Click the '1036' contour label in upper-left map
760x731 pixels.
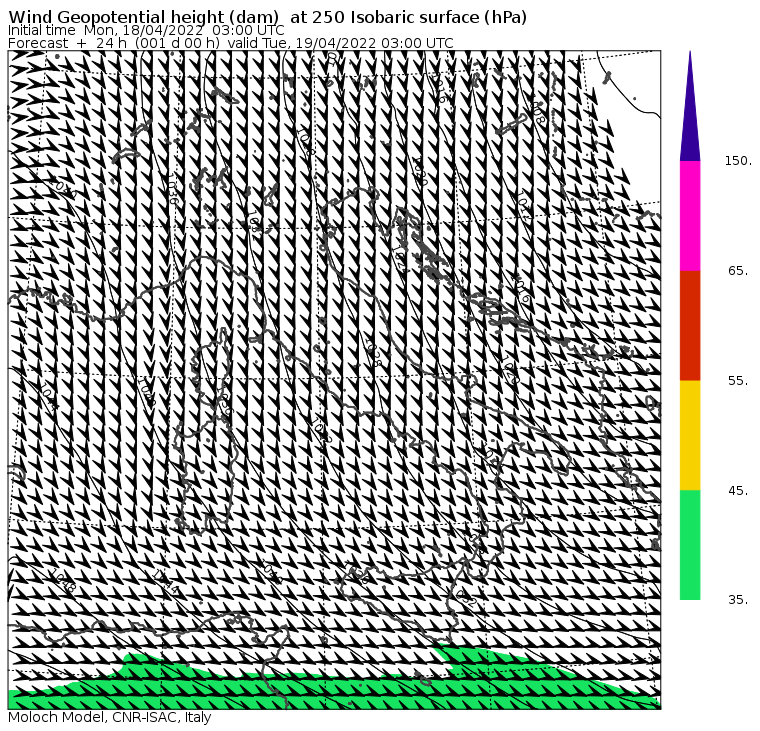point(173,189)
